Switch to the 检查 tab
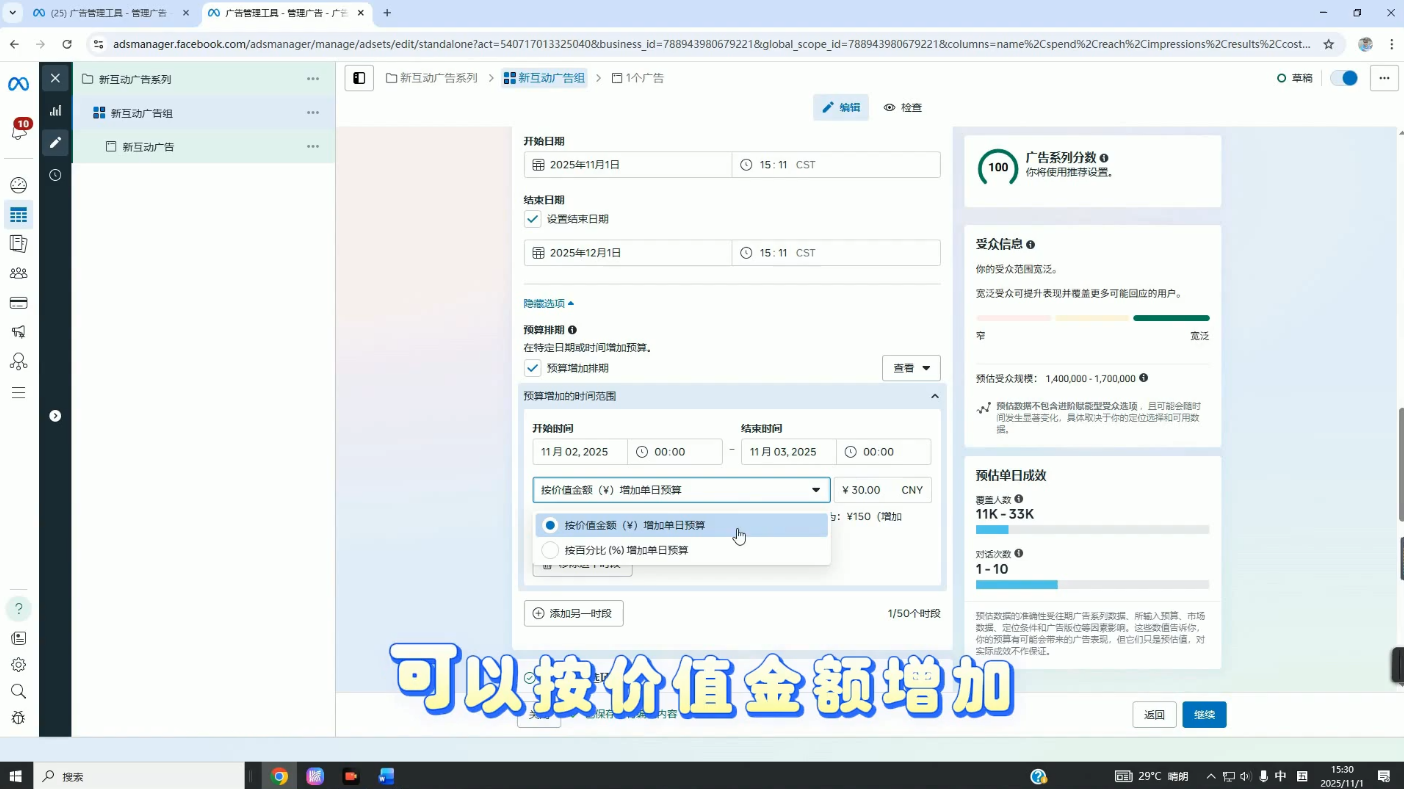Screen dimensions: 1404x789 pyautogui.click(x=902, y=107)
